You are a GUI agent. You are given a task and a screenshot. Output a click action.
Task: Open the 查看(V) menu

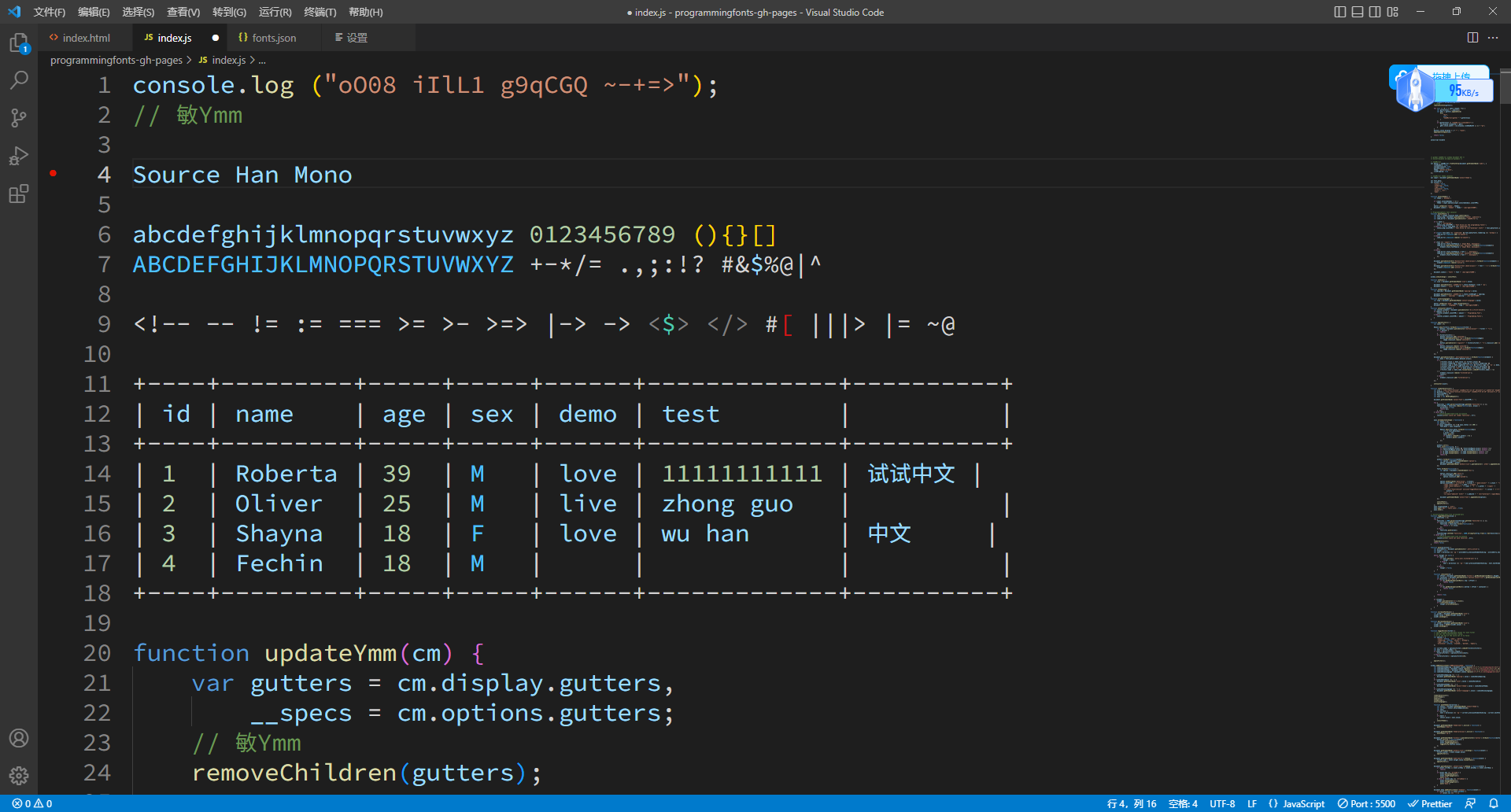pyautogui.click(x=183, y=12)
